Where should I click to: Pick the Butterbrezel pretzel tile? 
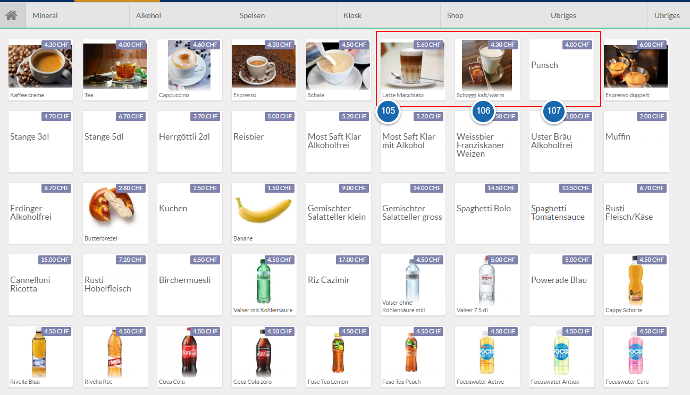(115, 213)
